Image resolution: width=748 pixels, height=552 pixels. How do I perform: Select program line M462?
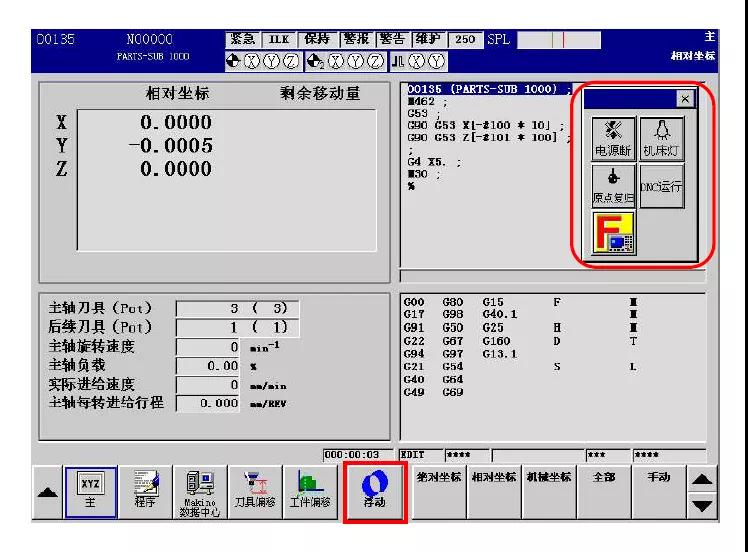pos(428,102)
